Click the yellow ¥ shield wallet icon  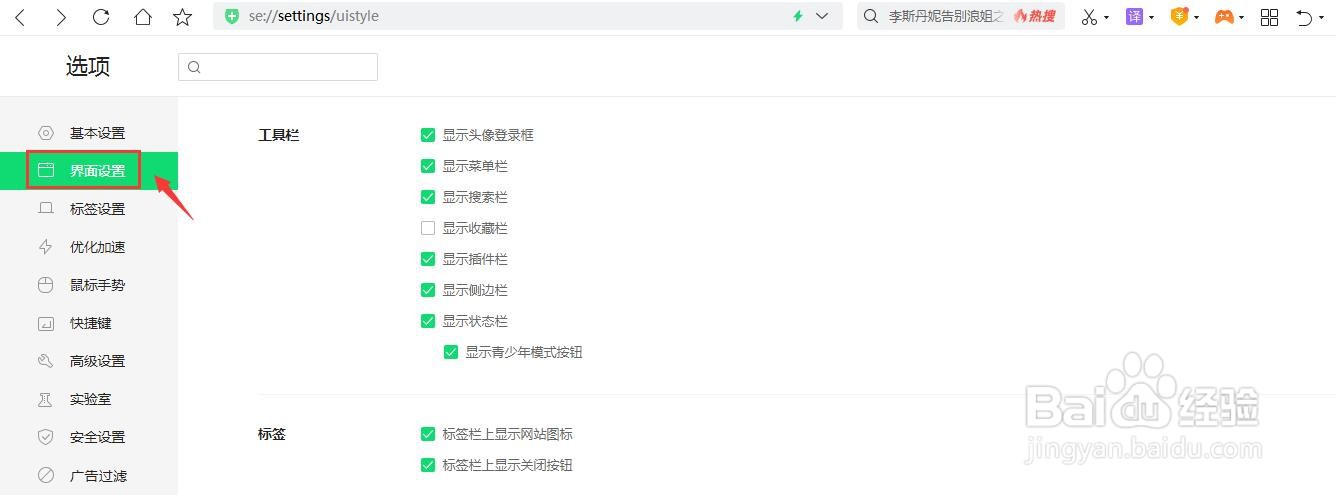click(1179, 17)
